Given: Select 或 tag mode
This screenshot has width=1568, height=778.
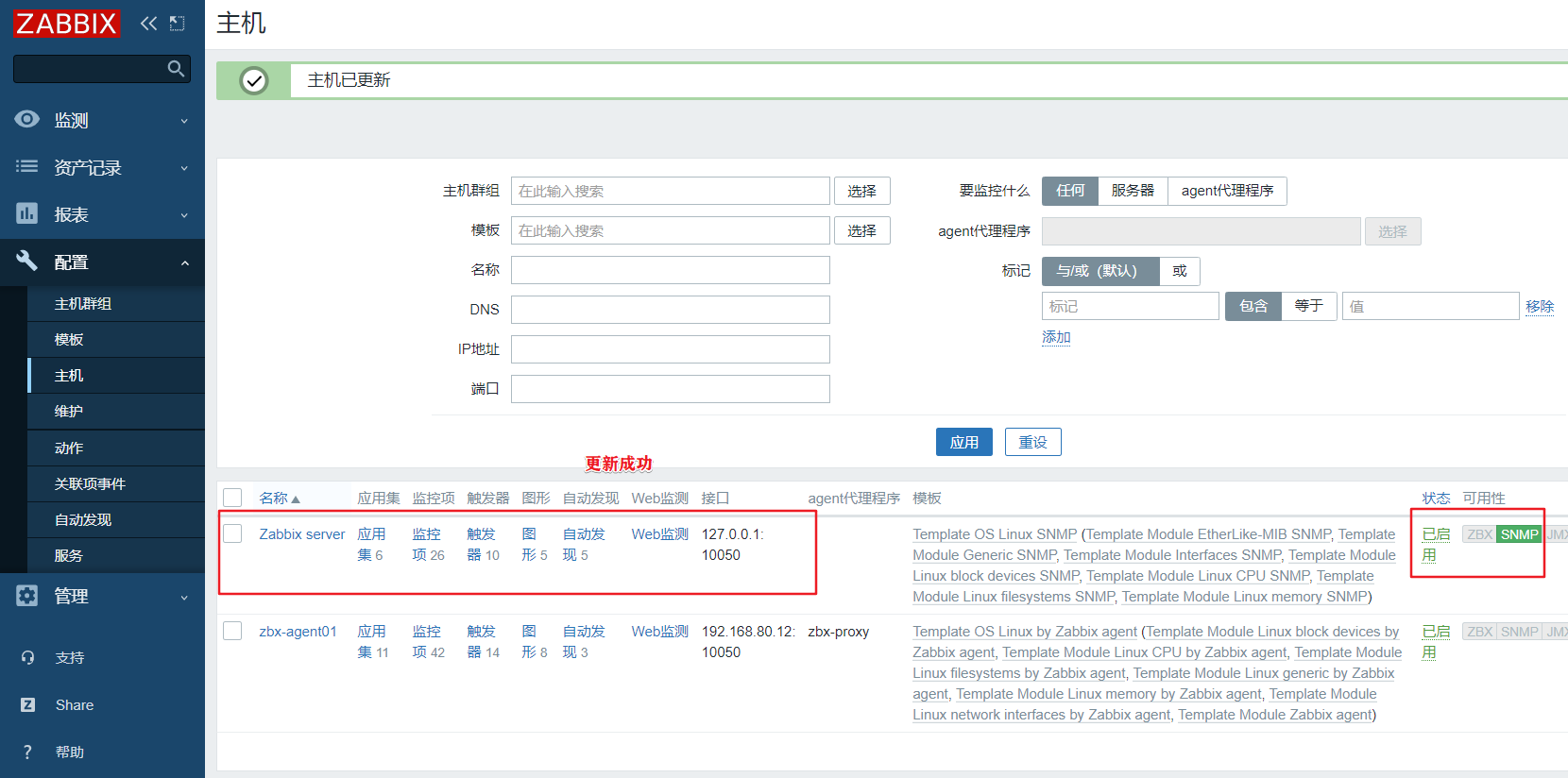Looking at the screenshot, I should [x=1180, y=271].
